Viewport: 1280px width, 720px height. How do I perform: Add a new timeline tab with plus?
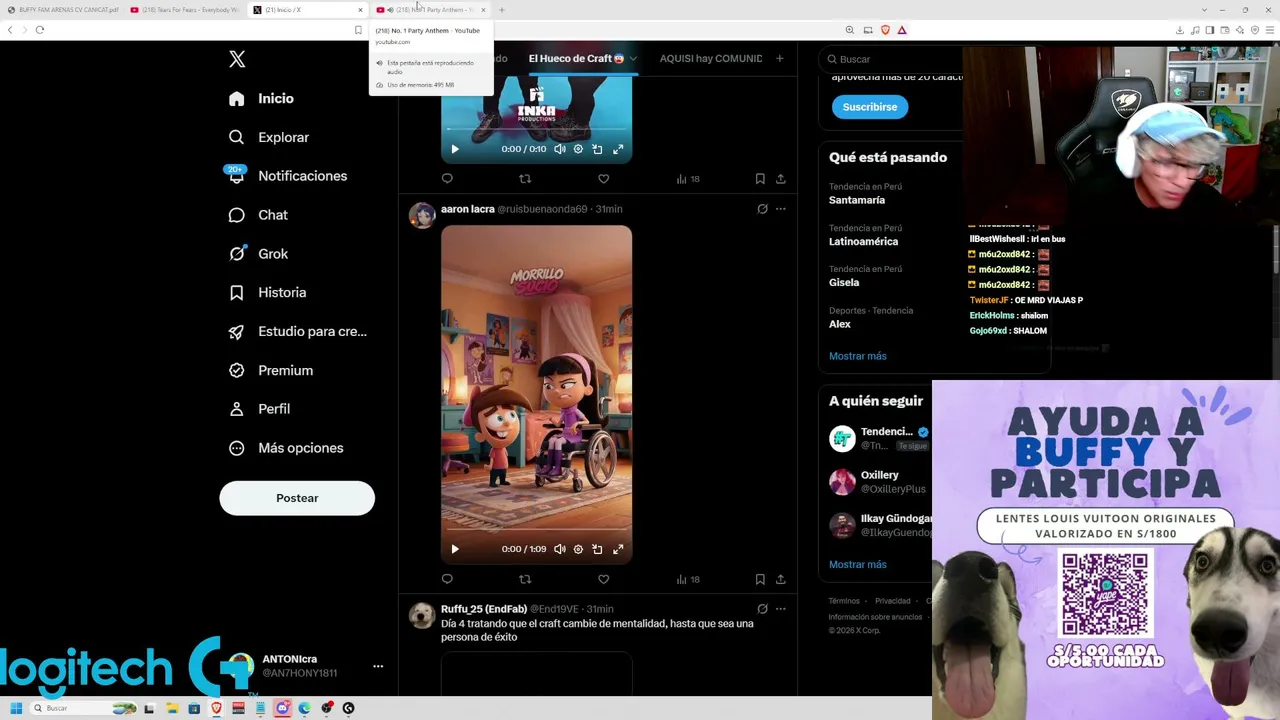[x=780, y=58]
